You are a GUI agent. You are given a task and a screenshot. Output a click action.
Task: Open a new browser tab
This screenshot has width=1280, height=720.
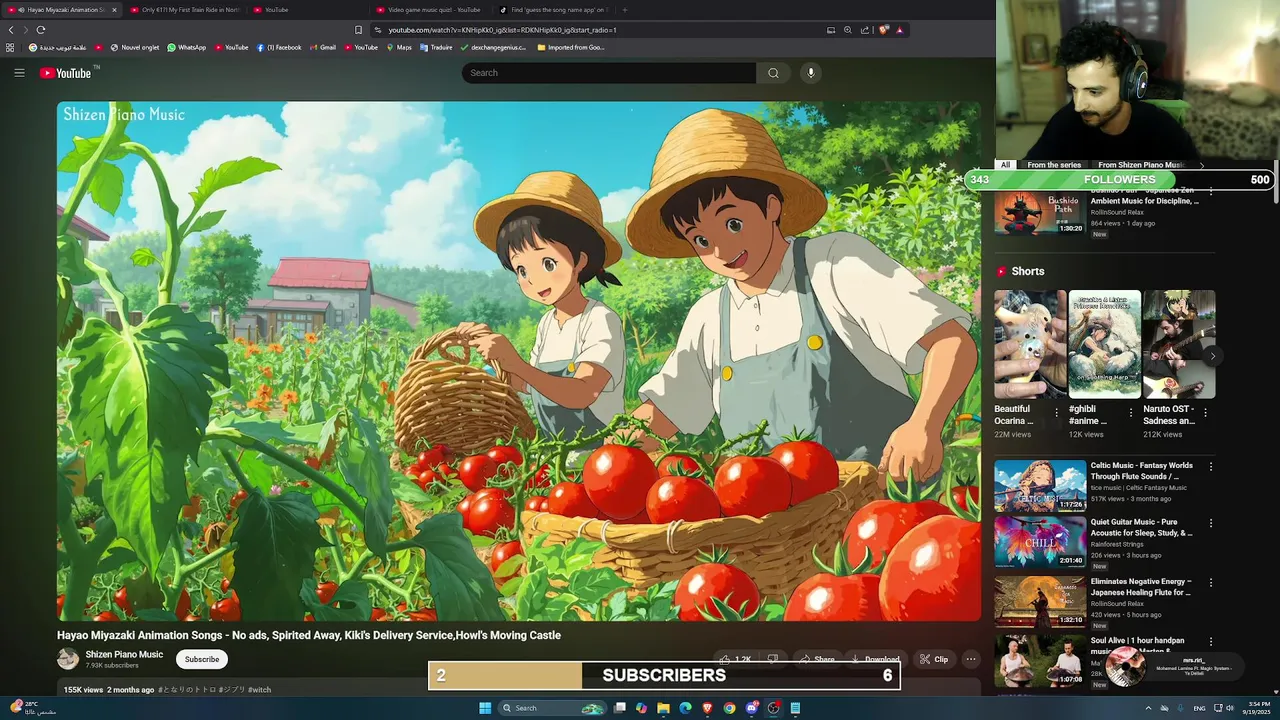[x=625, y=10]
